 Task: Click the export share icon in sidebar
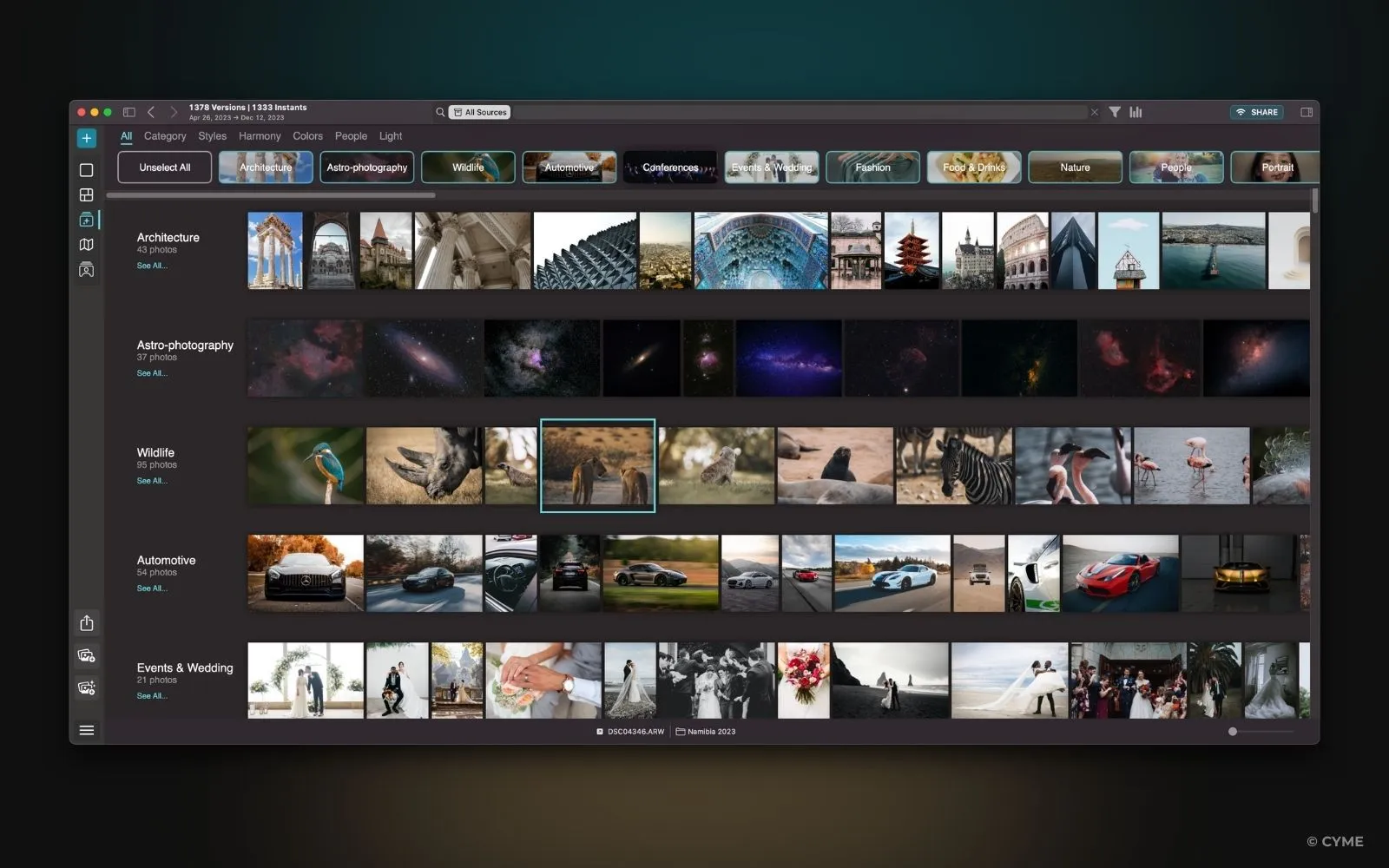(86, 623)
